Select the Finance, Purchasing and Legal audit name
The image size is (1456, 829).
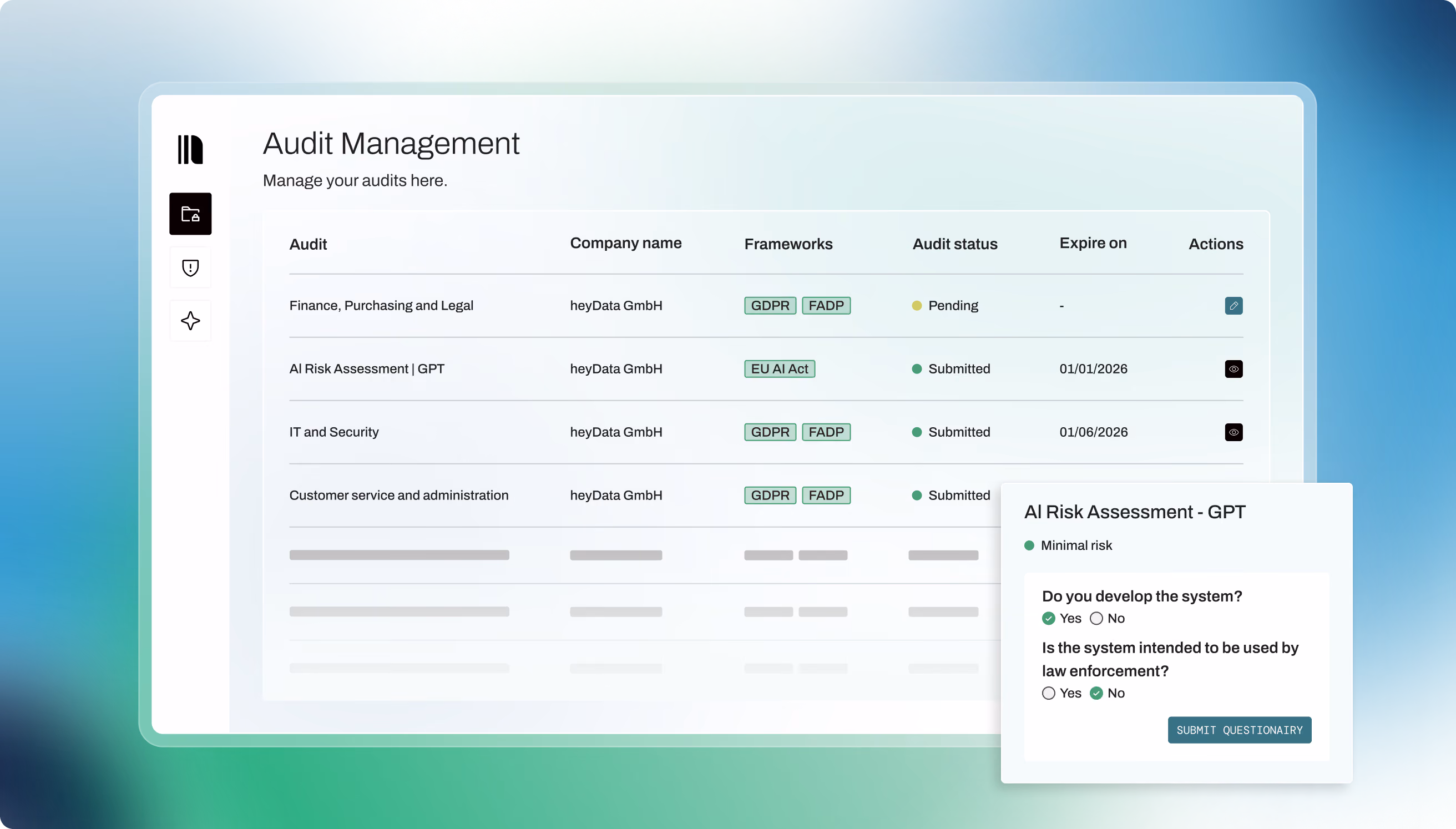tap(381, 306)
